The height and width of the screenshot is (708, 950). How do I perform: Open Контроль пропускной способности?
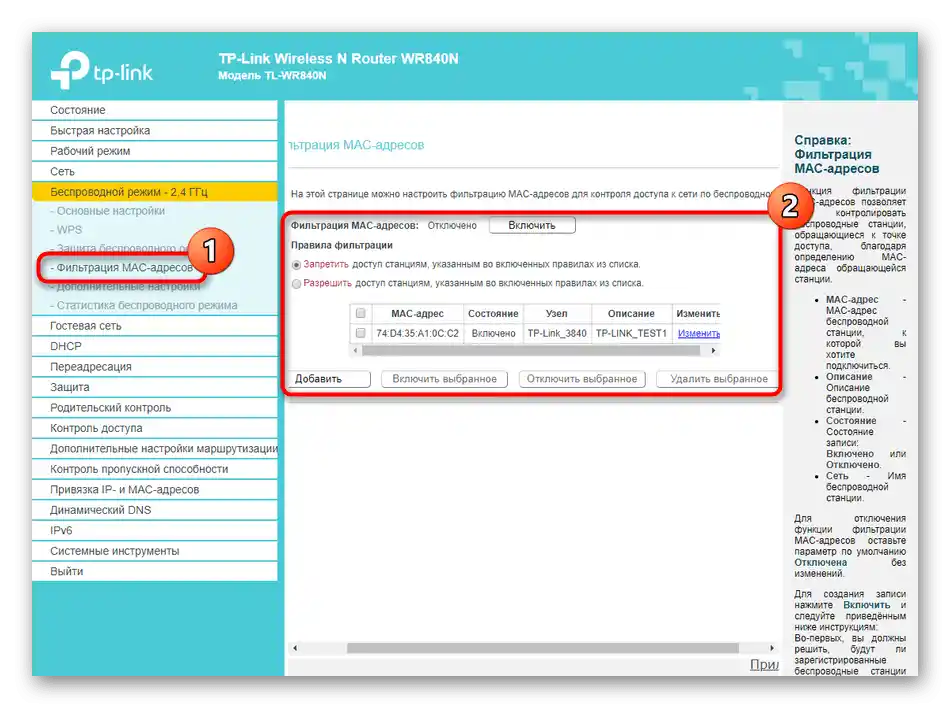[x=154, y=469]
